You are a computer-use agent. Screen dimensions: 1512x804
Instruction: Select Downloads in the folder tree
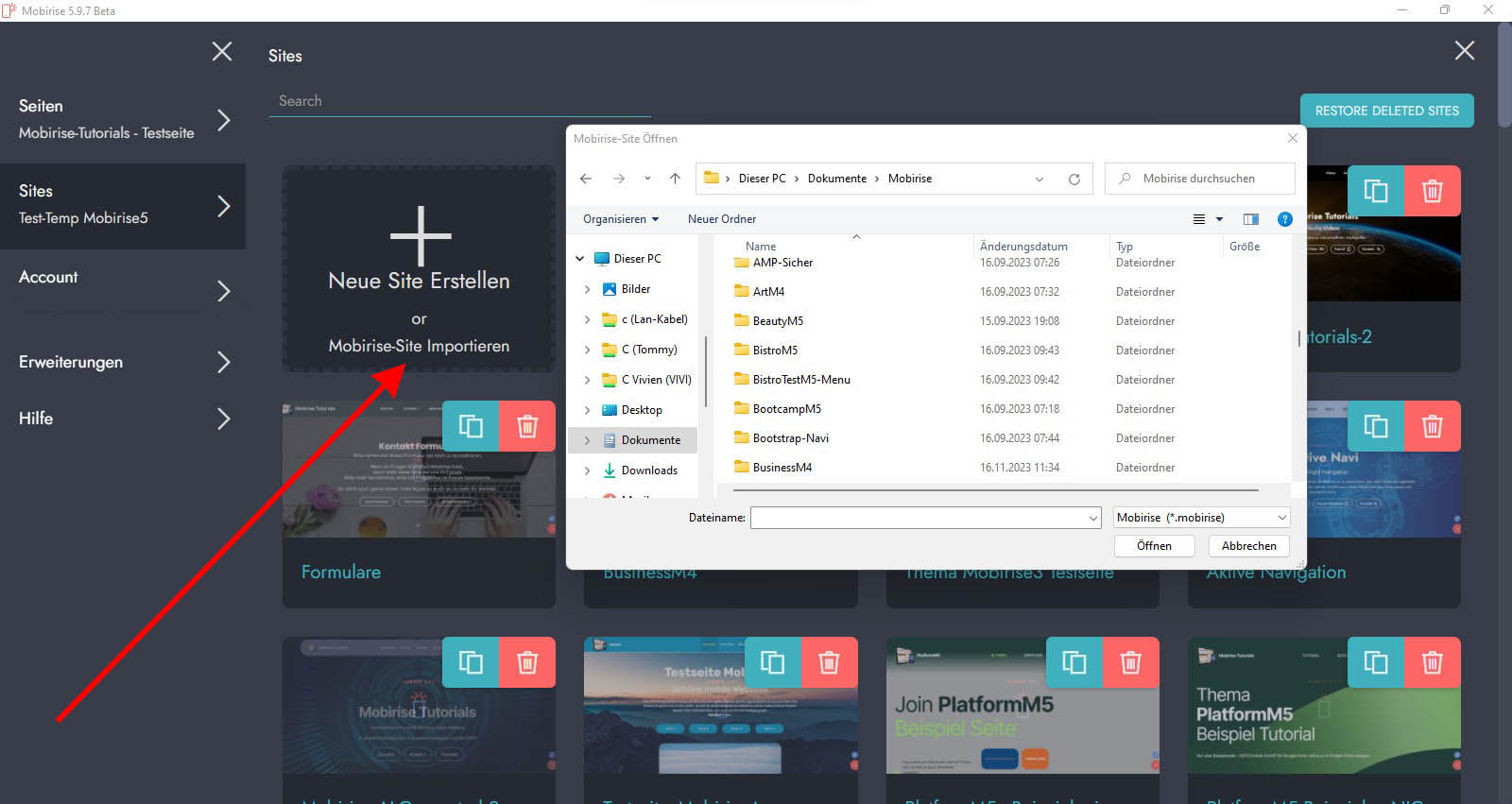[649, 470]
